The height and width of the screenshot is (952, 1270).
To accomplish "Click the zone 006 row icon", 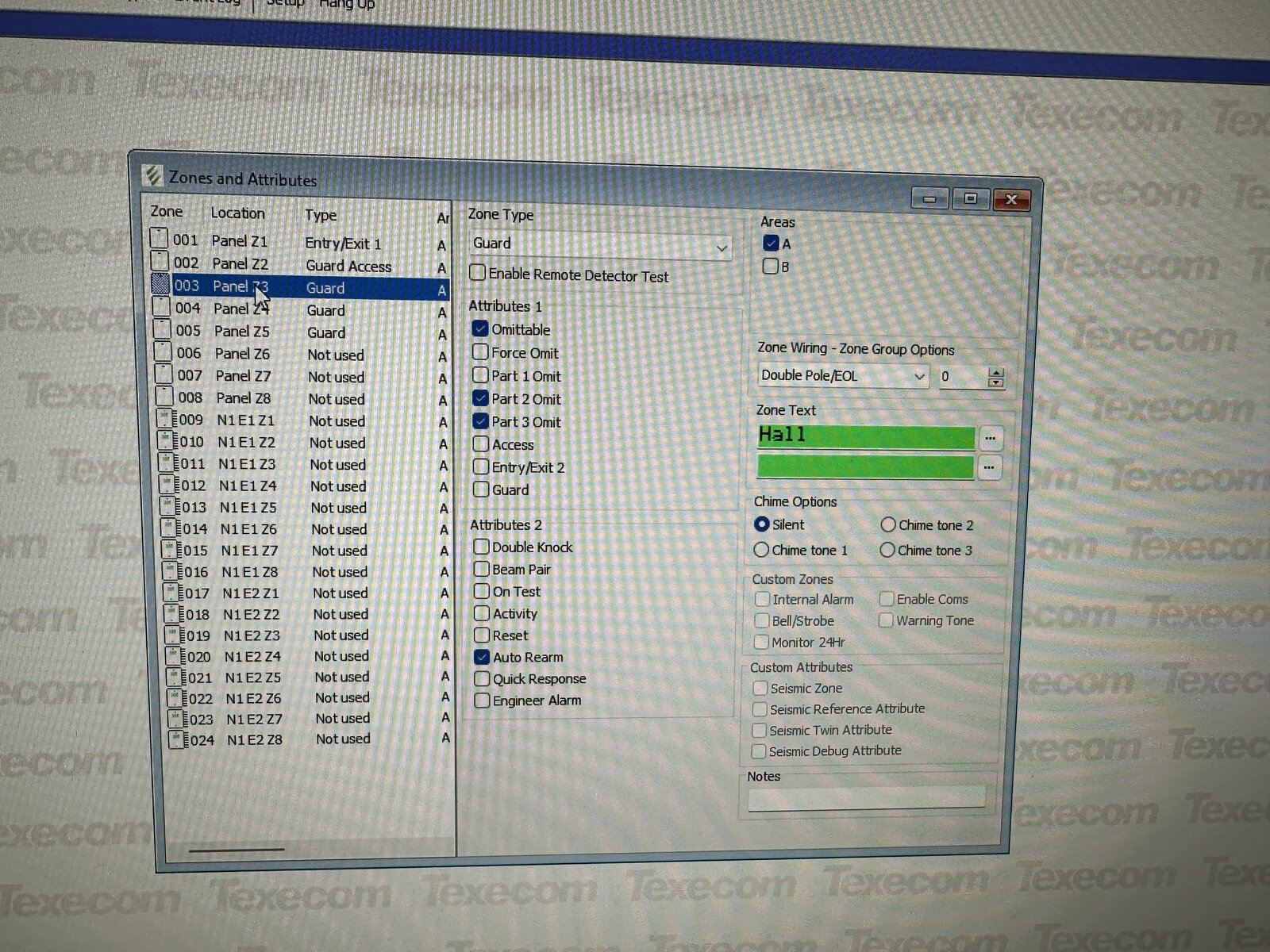I will (163, 351).
